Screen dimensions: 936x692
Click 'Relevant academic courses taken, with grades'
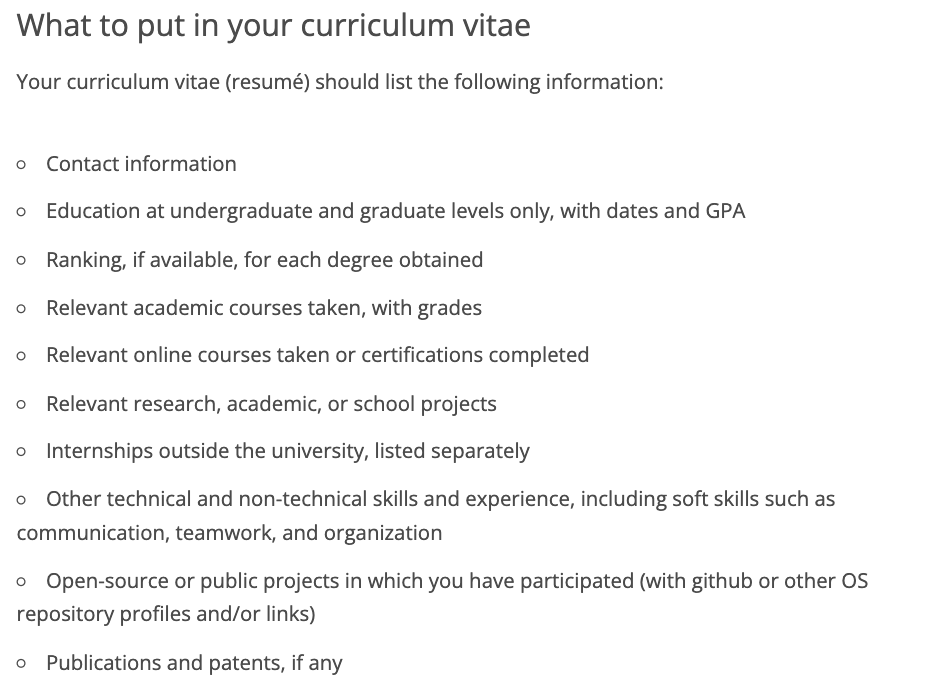click(264, 308)
